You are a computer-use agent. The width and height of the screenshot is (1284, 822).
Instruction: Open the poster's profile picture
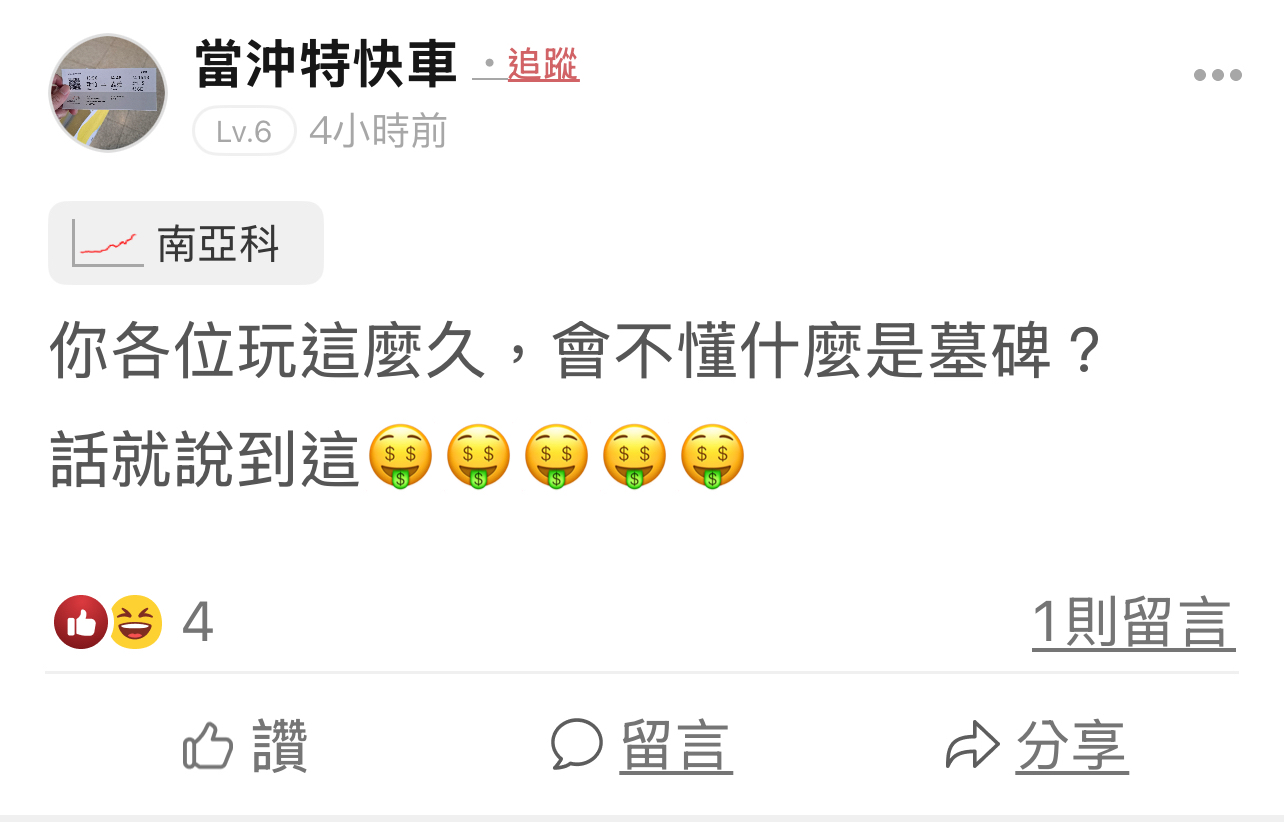108,93
